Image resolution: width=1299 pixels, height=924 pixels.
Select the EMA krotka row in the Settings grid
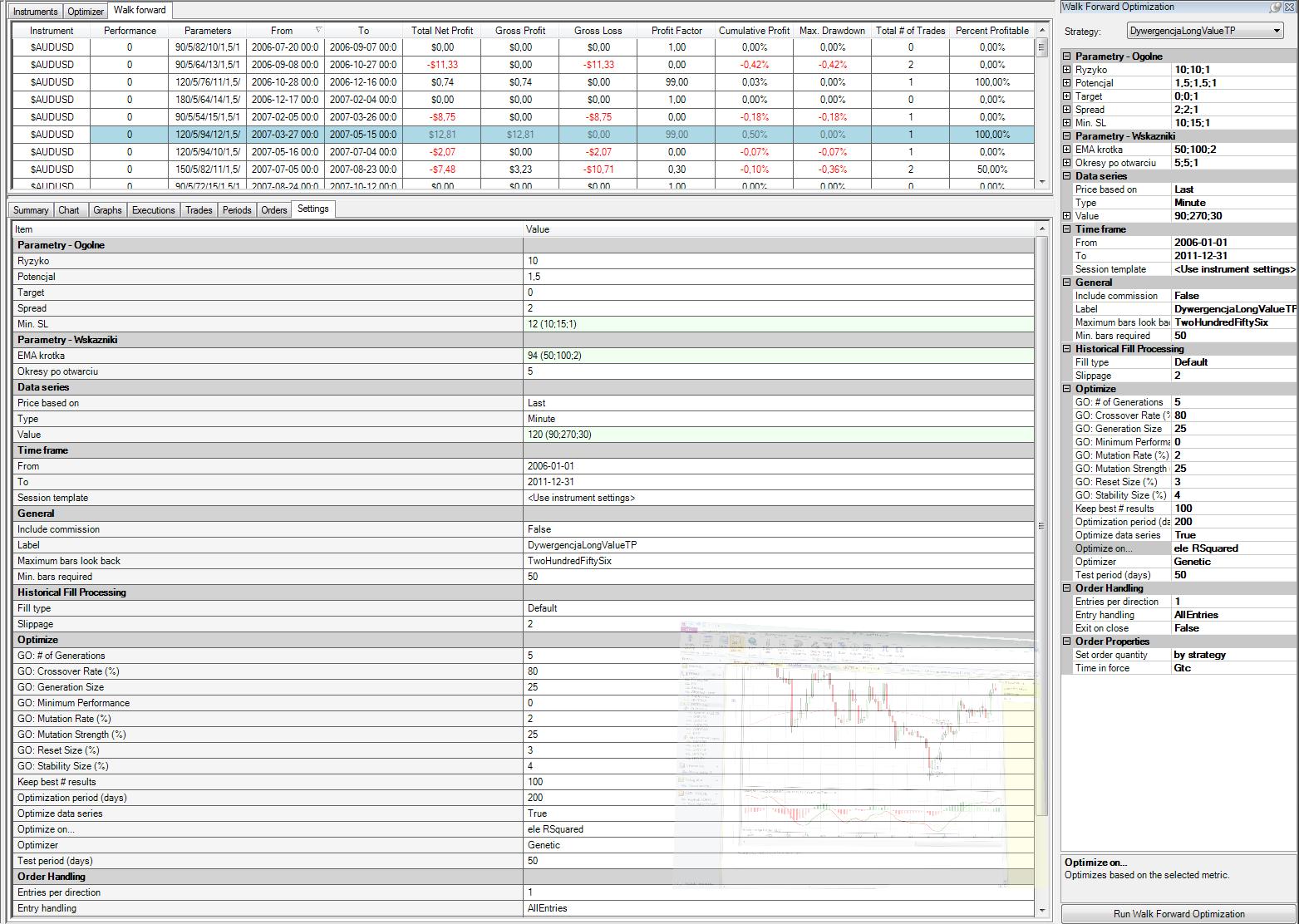[524, 356]
